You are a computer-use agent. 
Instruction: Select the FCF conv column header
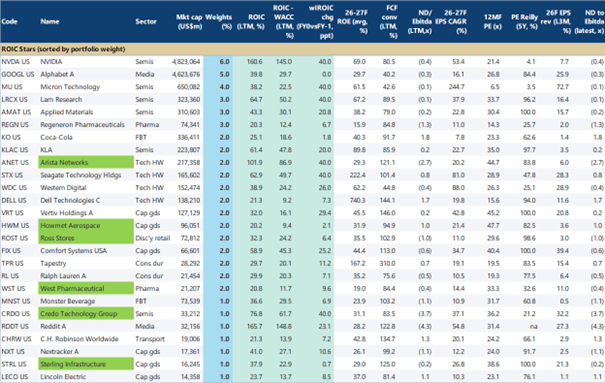click(390, 22)
